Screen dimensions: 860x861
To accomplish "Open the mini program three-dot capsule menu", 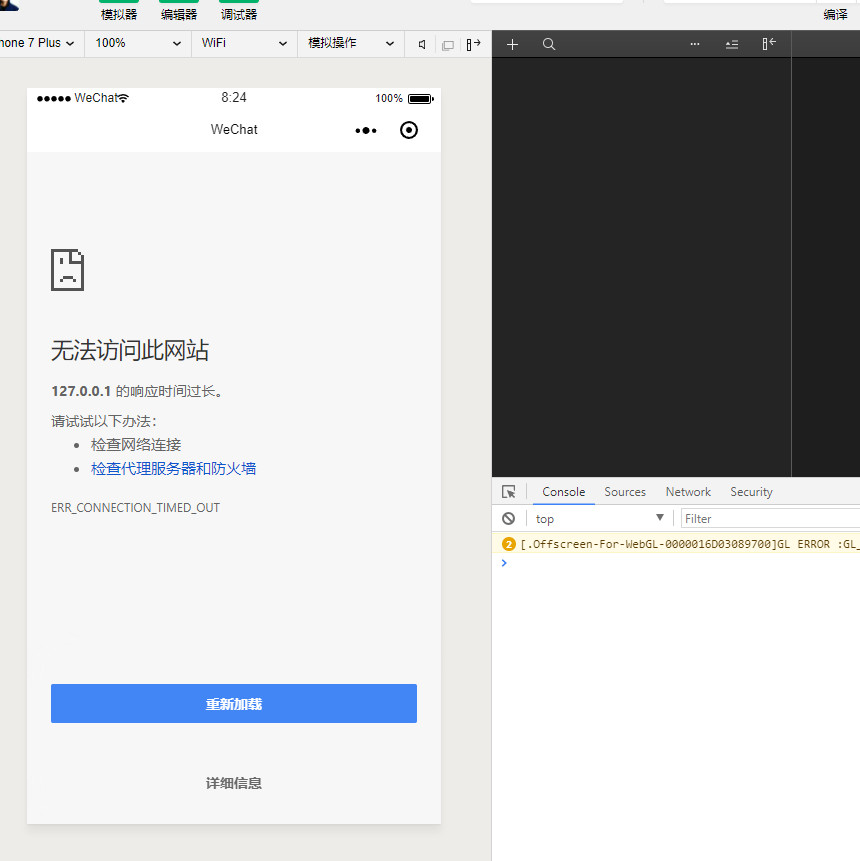I will [x=366, y=130].
